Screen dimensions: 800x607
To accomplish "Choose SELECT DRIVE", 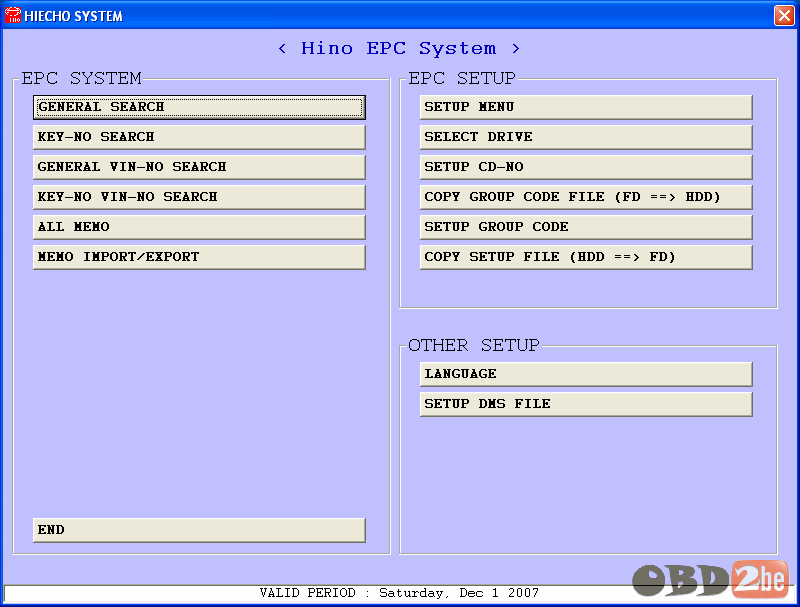I will point(586,137).
